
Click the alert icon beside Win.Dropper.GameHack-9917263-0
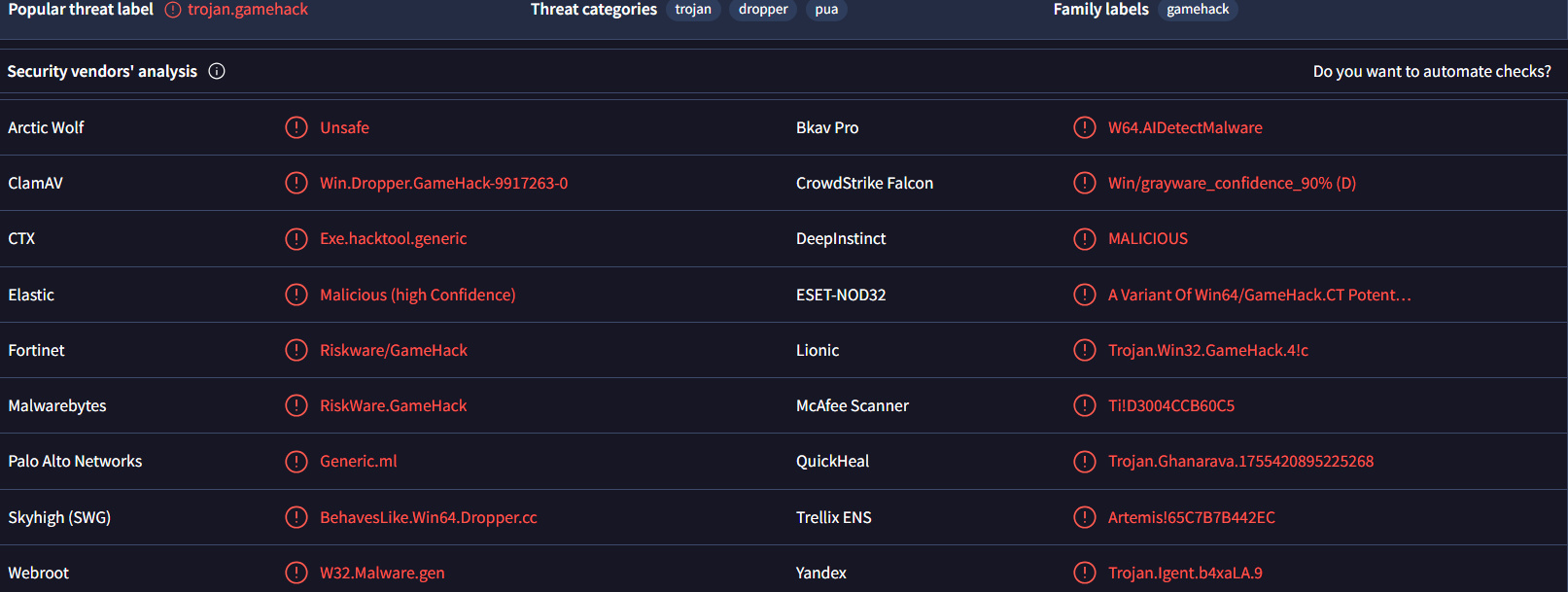tap(296, 183)
